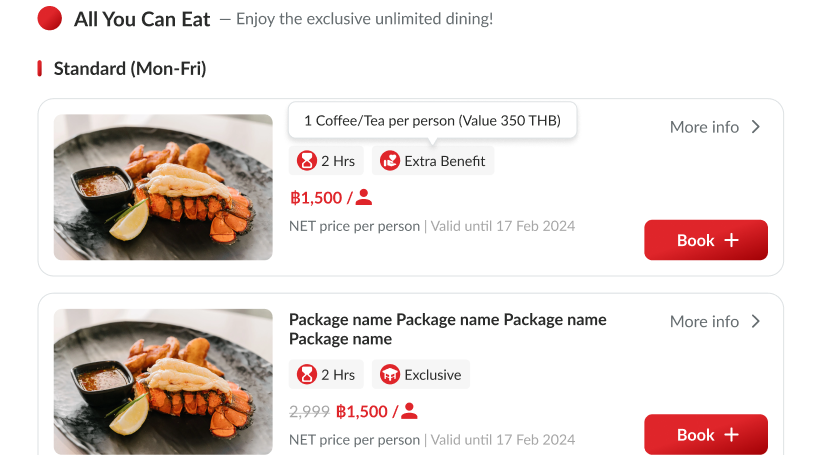Image resolution: width=820 pixels, height=455 pixels.
Task: Click the red circle icon beside All You Can Eat
Action: [x=49, y=18]
